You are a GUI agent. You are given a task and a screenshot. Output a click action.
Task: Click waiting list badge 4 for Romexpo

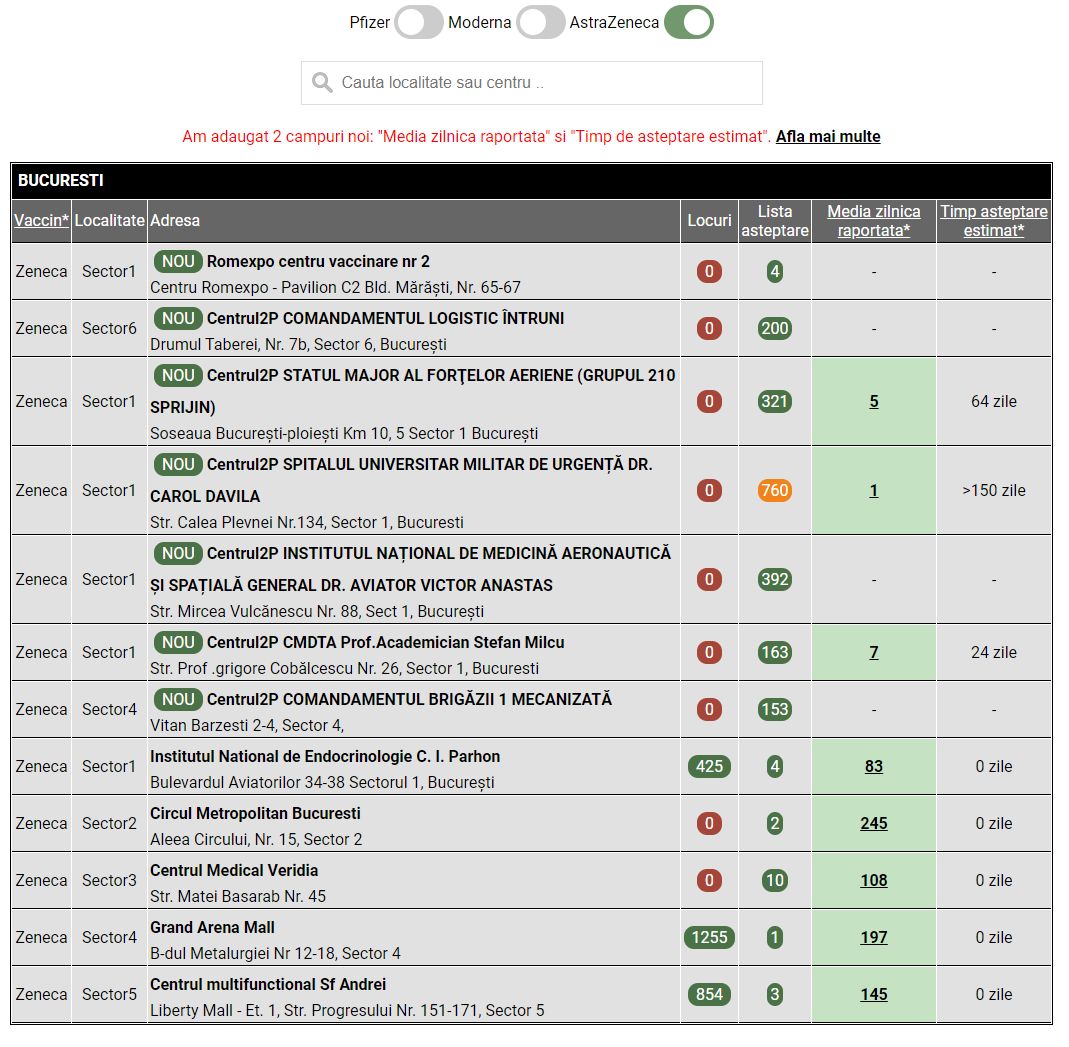774,271
